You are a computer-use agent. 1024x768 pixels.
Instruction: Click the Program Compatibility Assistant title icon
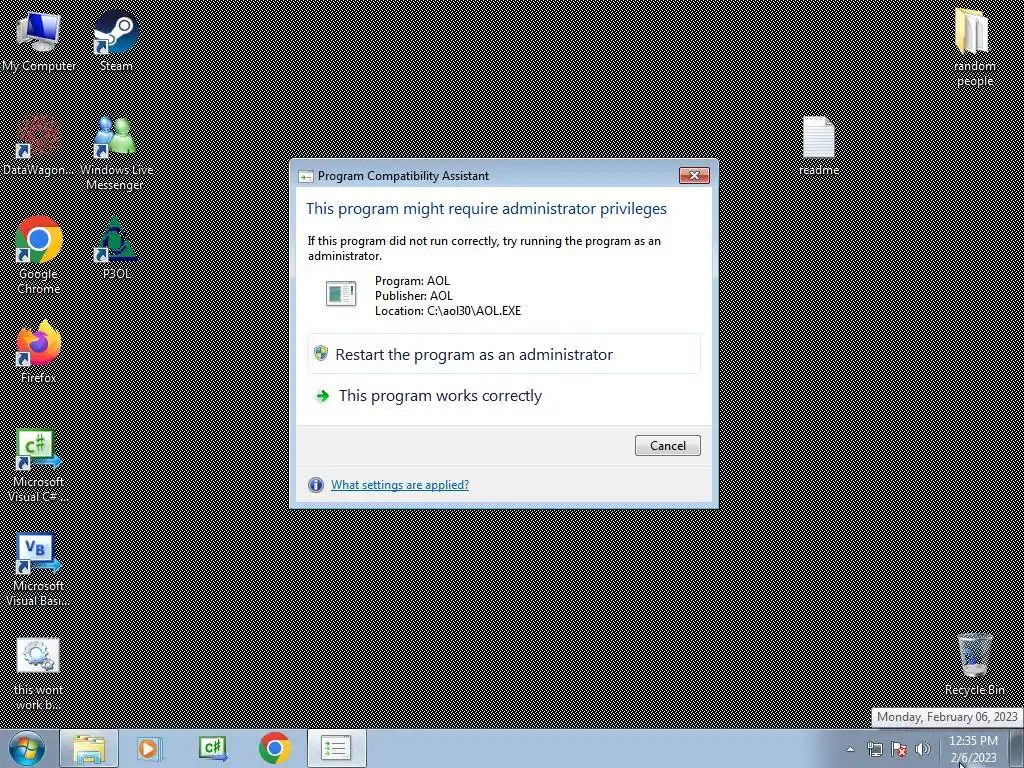click(306, 176)
